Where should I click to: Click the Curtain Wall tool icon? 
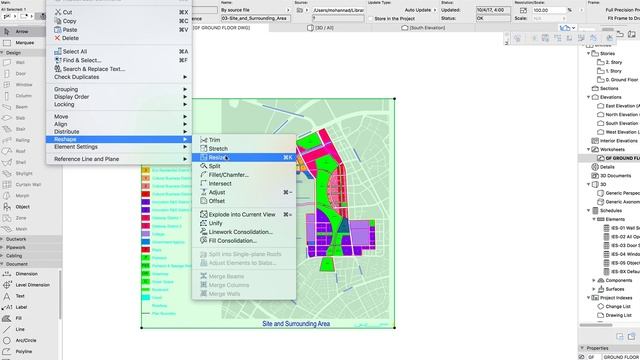7,184
